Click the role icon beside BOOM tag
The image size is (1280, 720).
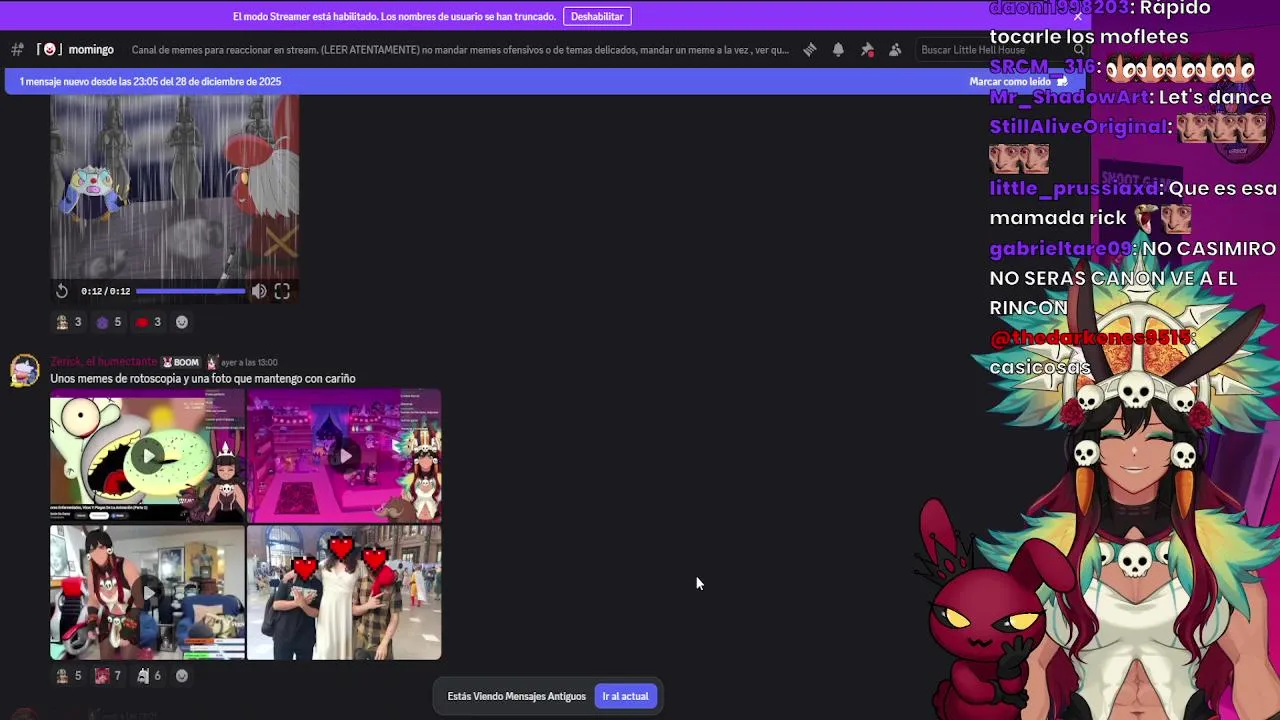(212, 362)
